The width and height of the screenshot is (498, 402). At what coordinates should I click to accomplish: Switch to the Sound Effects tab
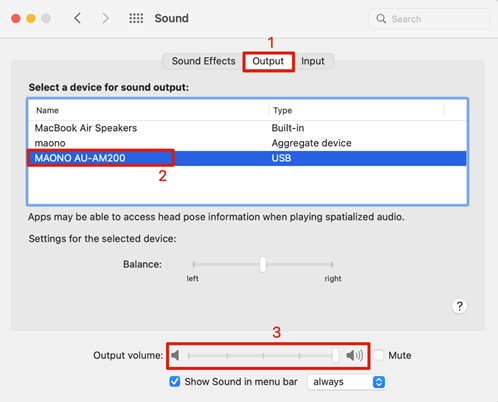[203, 61]
